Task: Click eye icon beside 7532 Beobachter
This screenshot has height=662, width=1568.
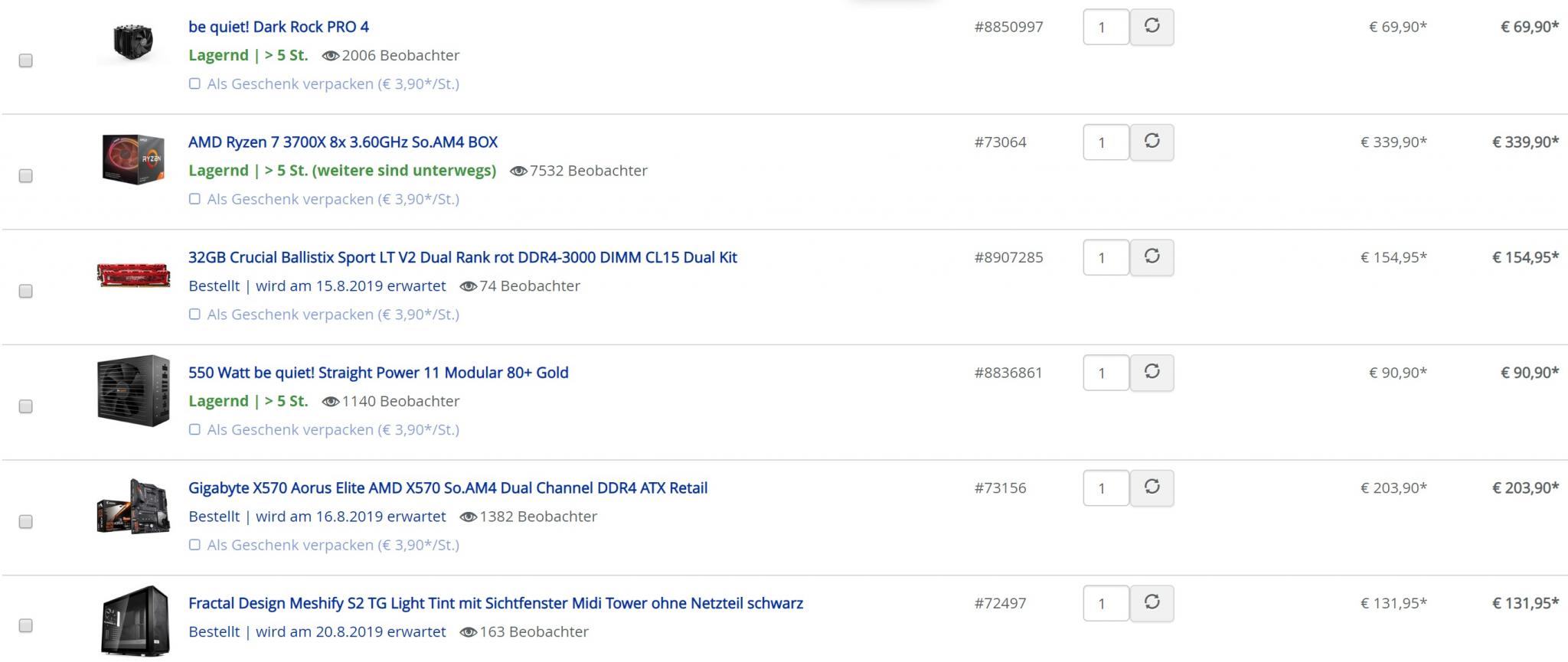Action: (518, 171)
